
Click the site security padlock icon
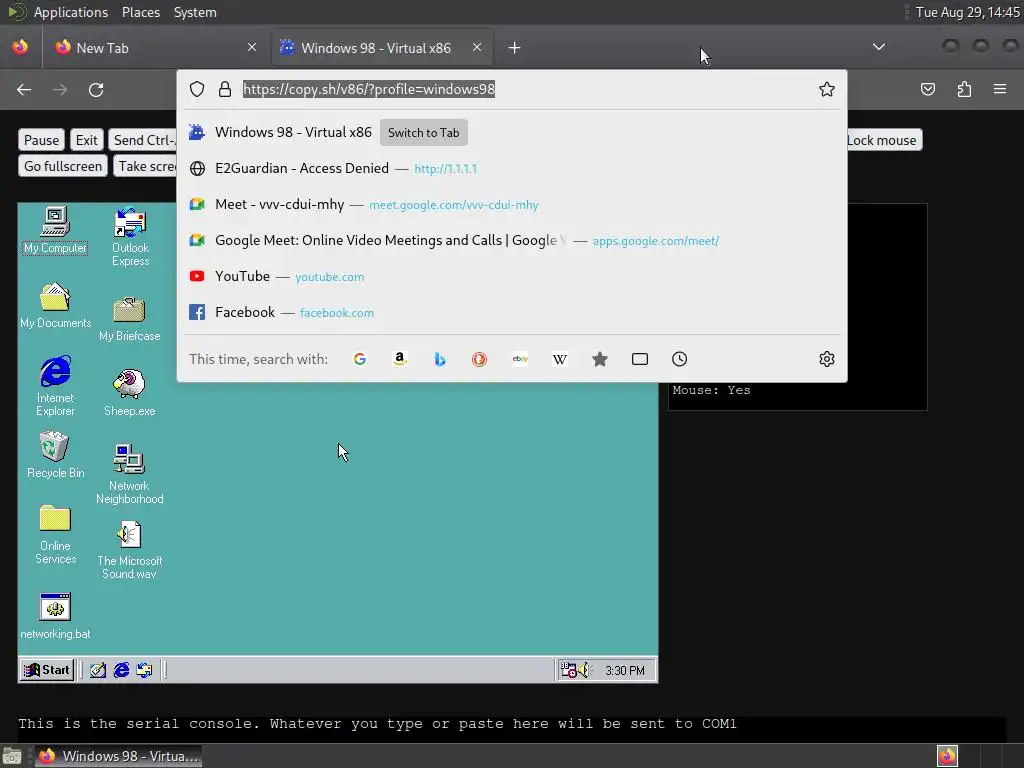coord(225,89)
